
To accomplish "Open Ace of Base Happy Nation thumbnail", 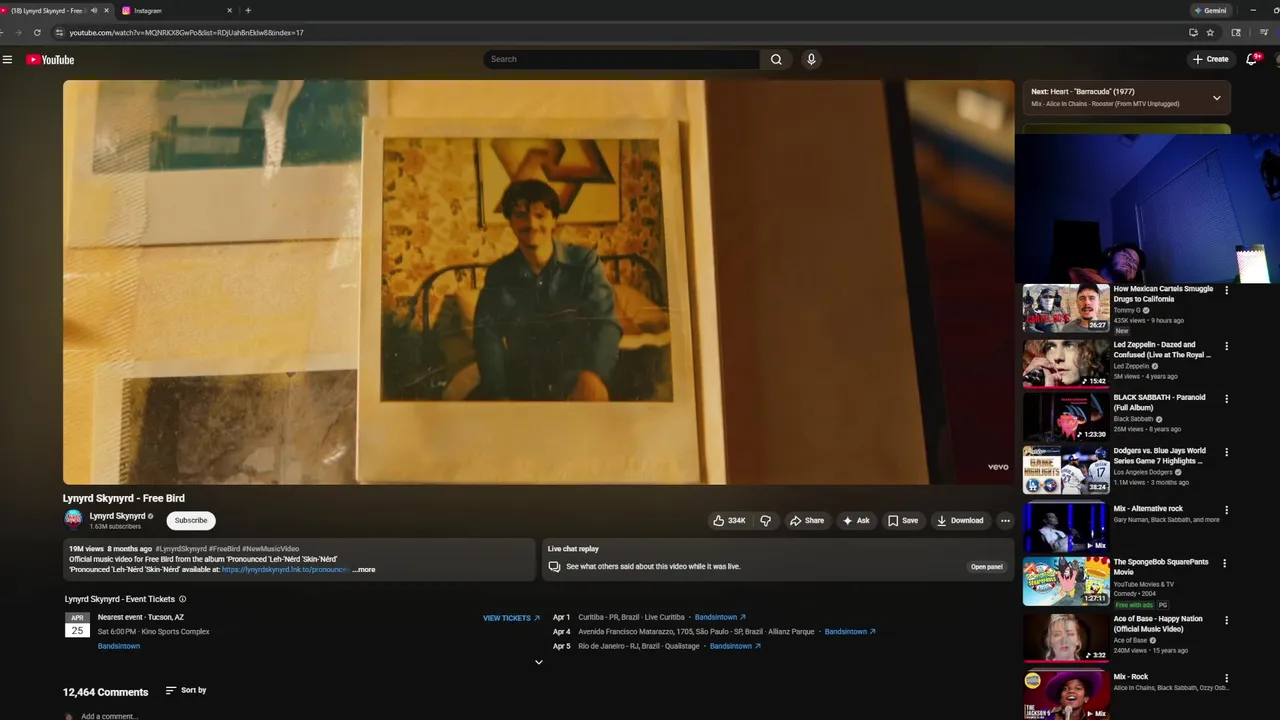I will (x=1066, y=637).
